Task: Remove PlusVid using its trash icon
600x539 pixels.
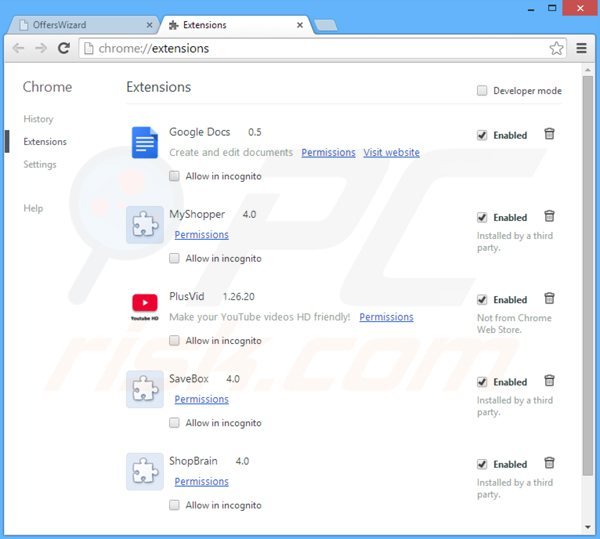Action: 549,298
